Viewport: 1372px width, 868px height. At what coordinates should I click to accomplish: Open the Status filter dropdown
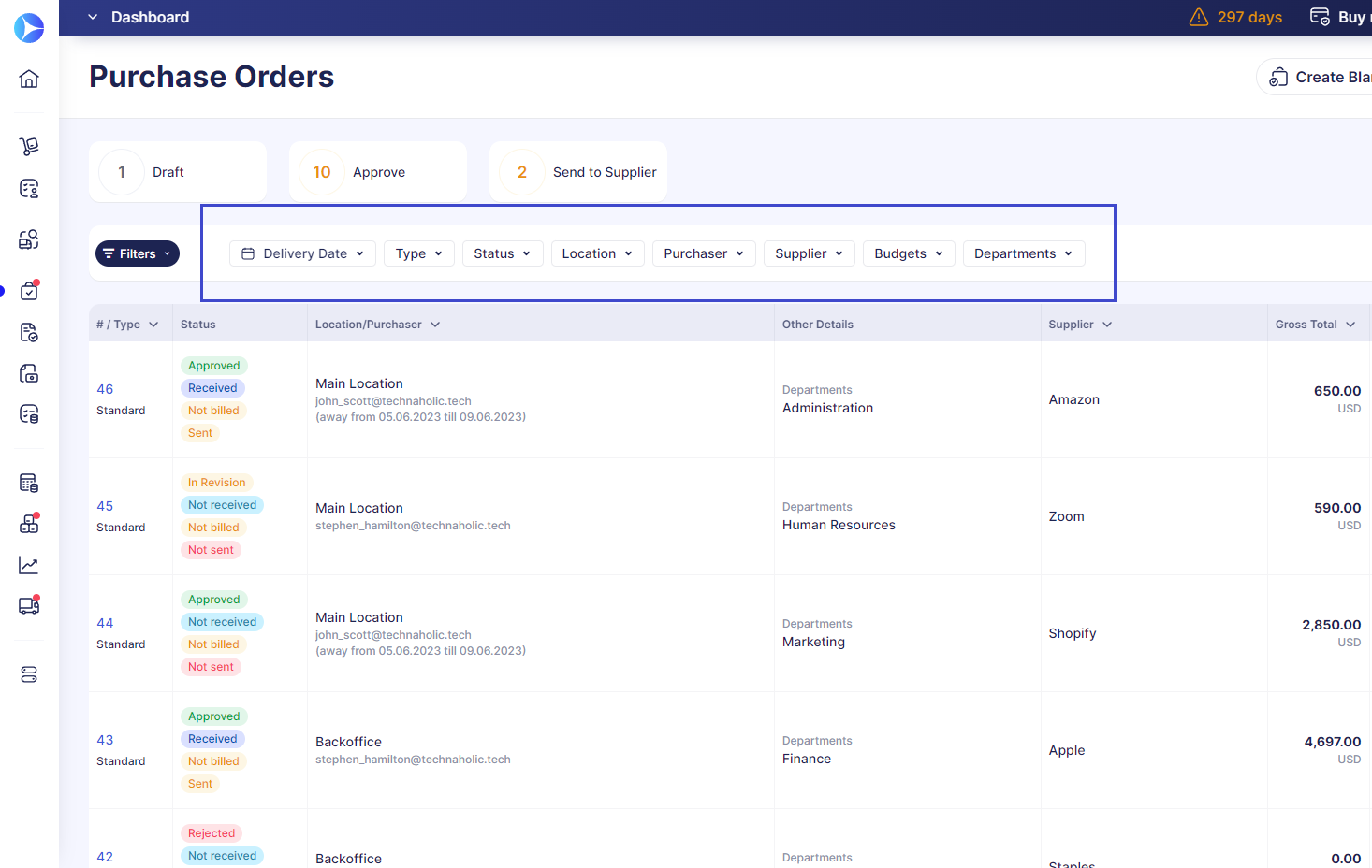point(503,253)
